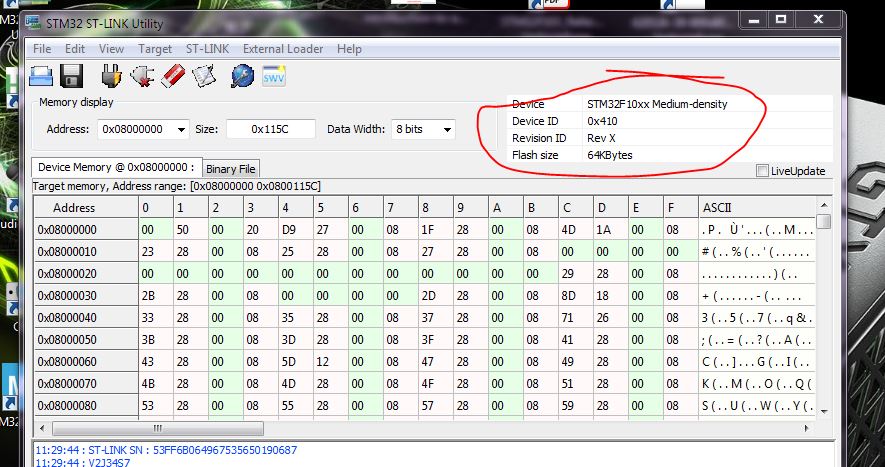This screenshot has width=885, height=467.
Task: Select the Device Memory @ 0x08000000 tab
Action: click(116, 167)
